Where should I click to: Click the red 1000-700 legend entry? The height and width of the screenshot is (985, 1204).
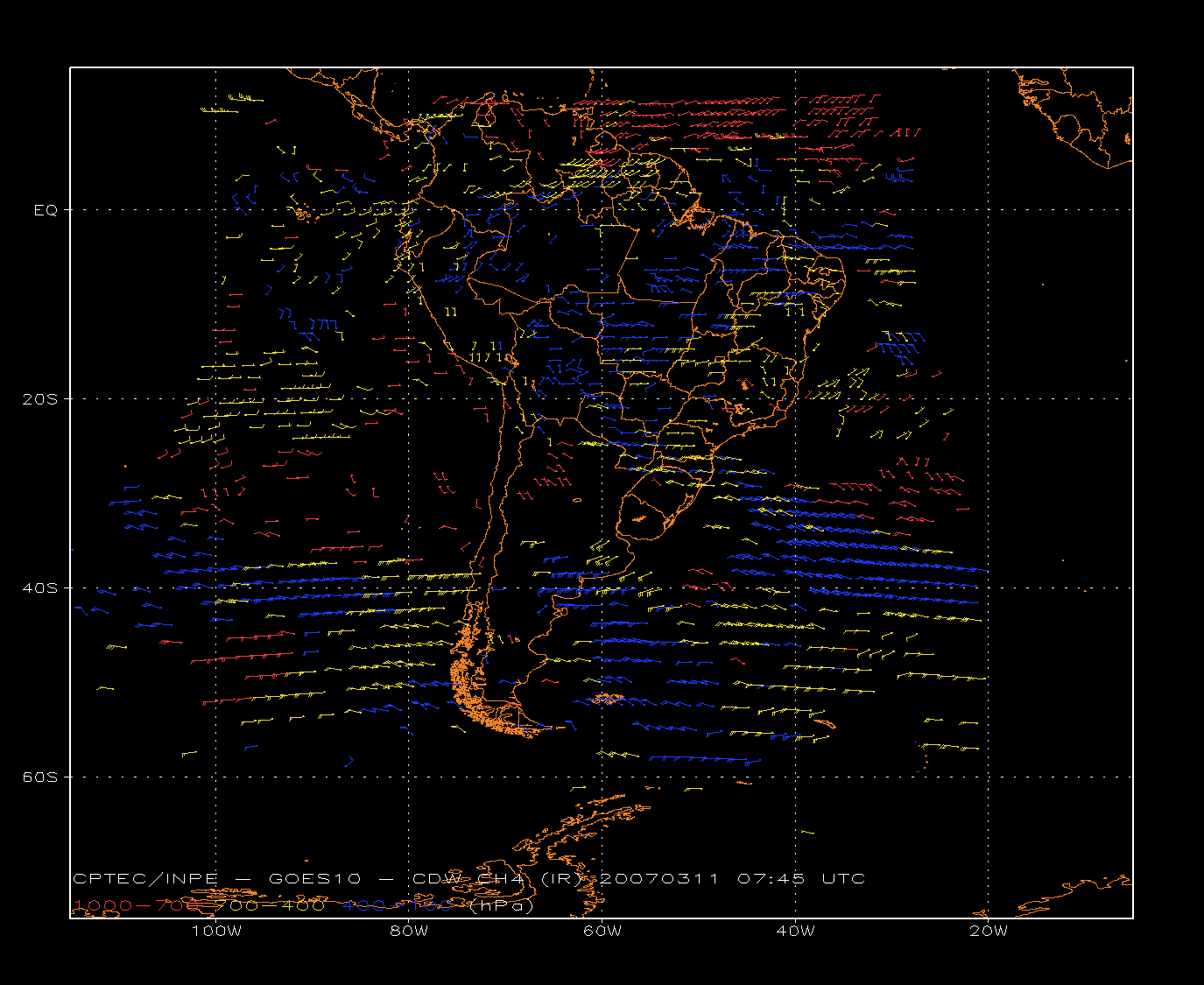137,905
